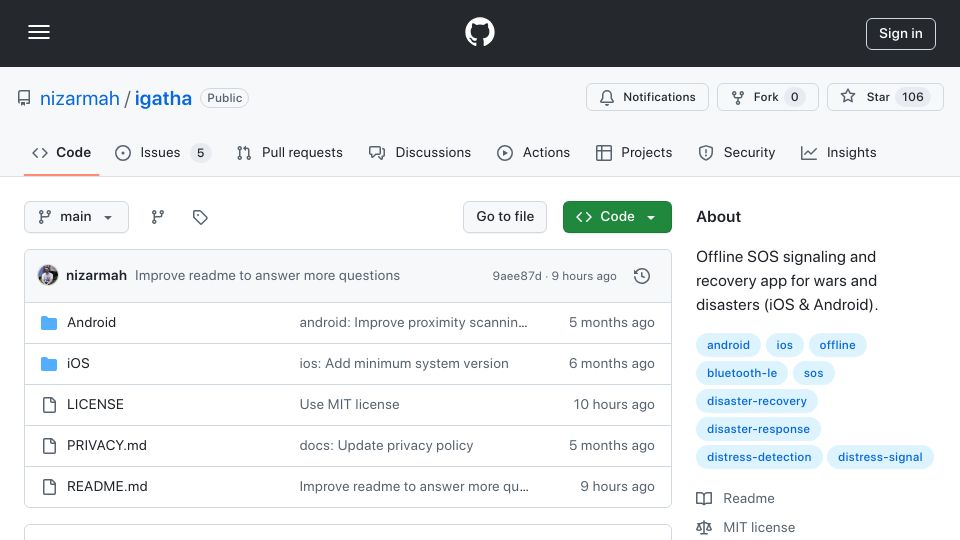
Task: Click the ios topic tag
Action: [x=784, y=345]
